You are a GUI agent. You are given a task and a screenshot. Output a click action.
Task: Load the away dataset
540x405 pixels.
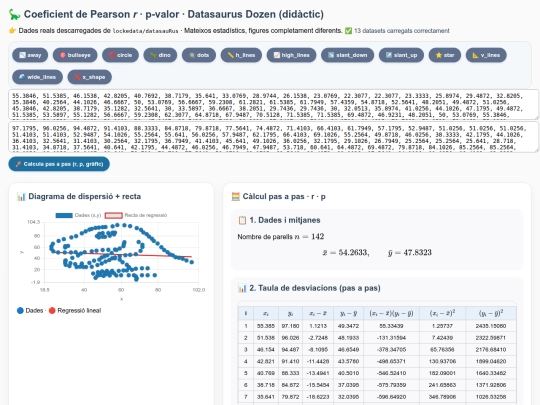30,55
